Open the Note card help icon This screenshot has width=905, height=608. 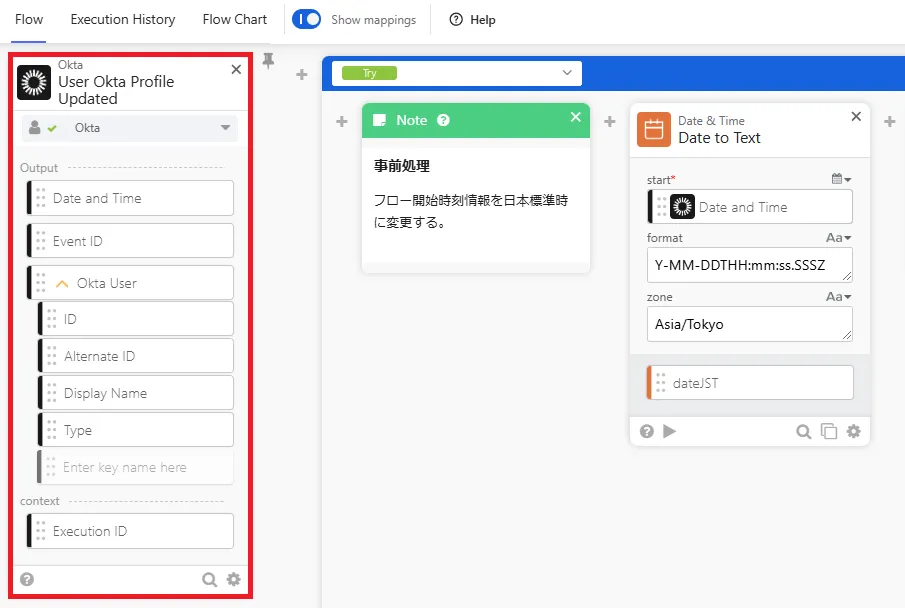click(443, 120)
